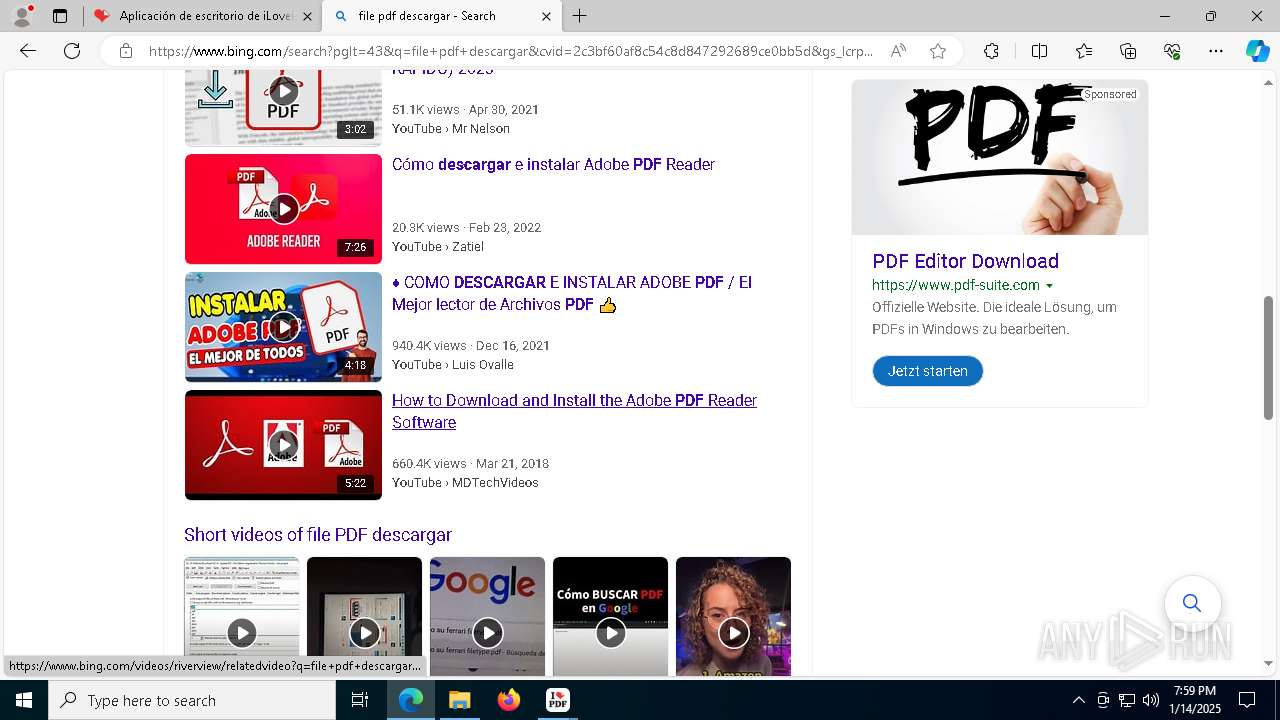Viewport: 1280px width, 720px height.
Task: Open Cómo descargar e instalar Adobe PDF Reader link
Action: [x=553, y=164]
